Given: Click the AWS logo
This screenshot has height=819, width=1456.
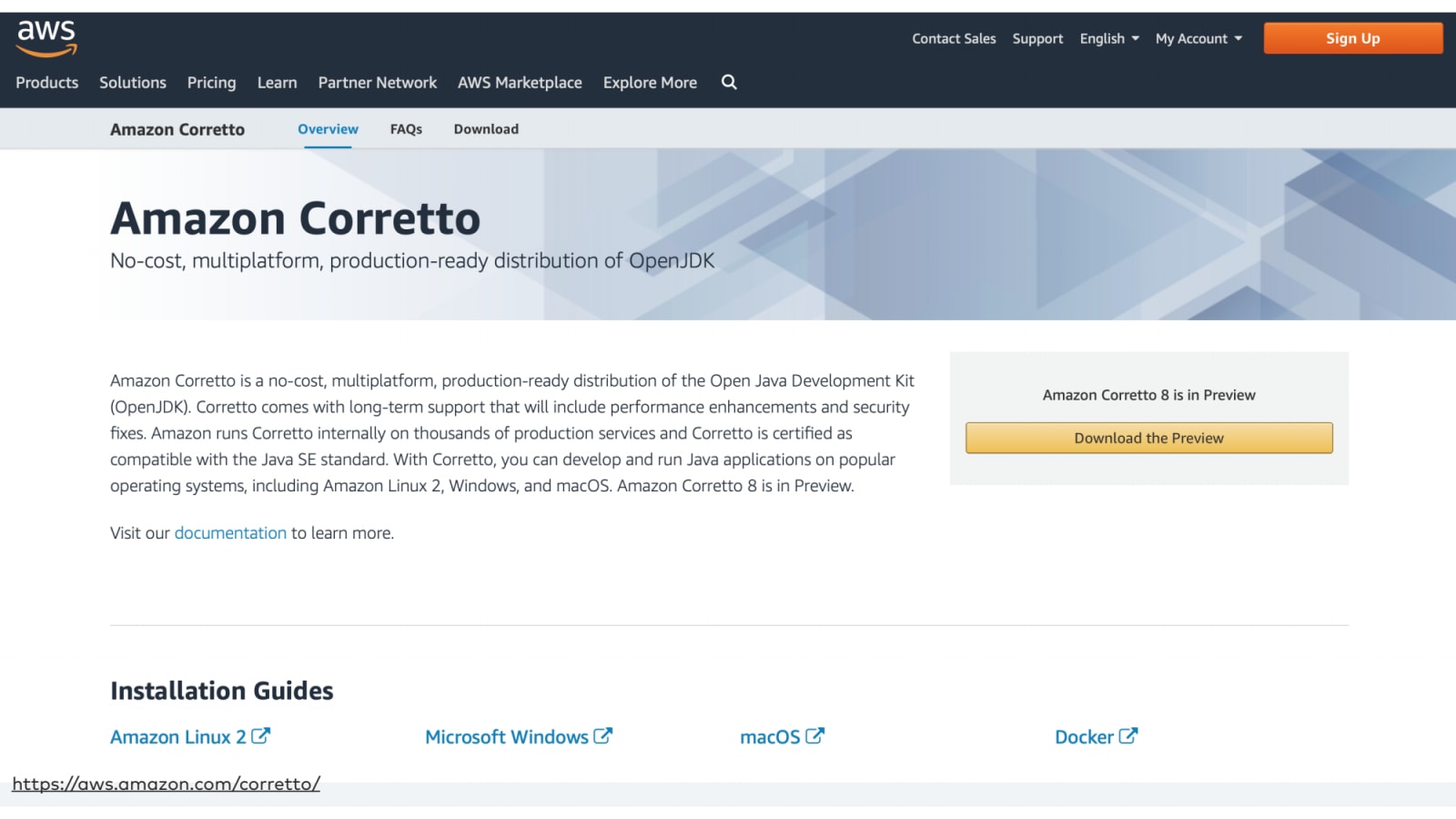Looking at the screenshot, I should pyautogui.click(x=46, y=38).
